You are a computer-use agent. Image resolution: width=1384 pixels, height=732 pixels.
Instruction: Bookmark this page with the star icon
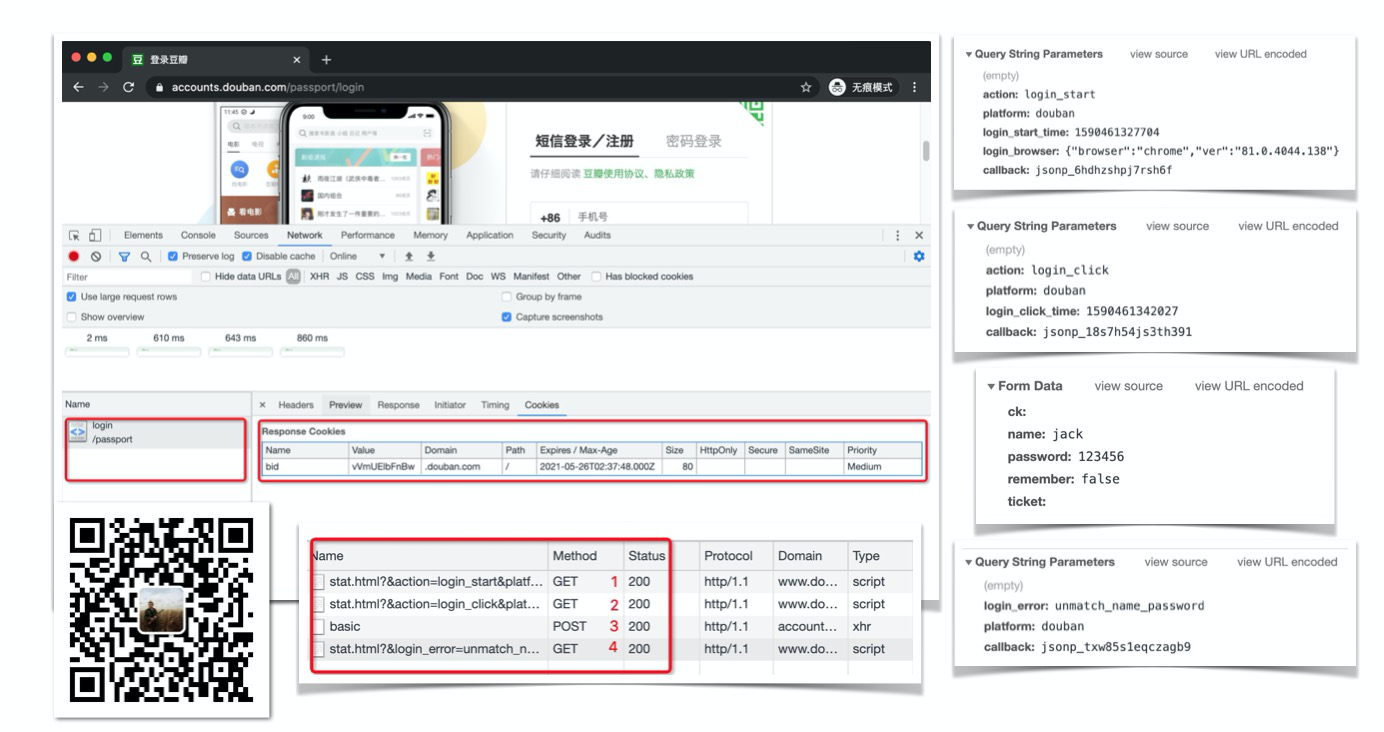point(806,87)
